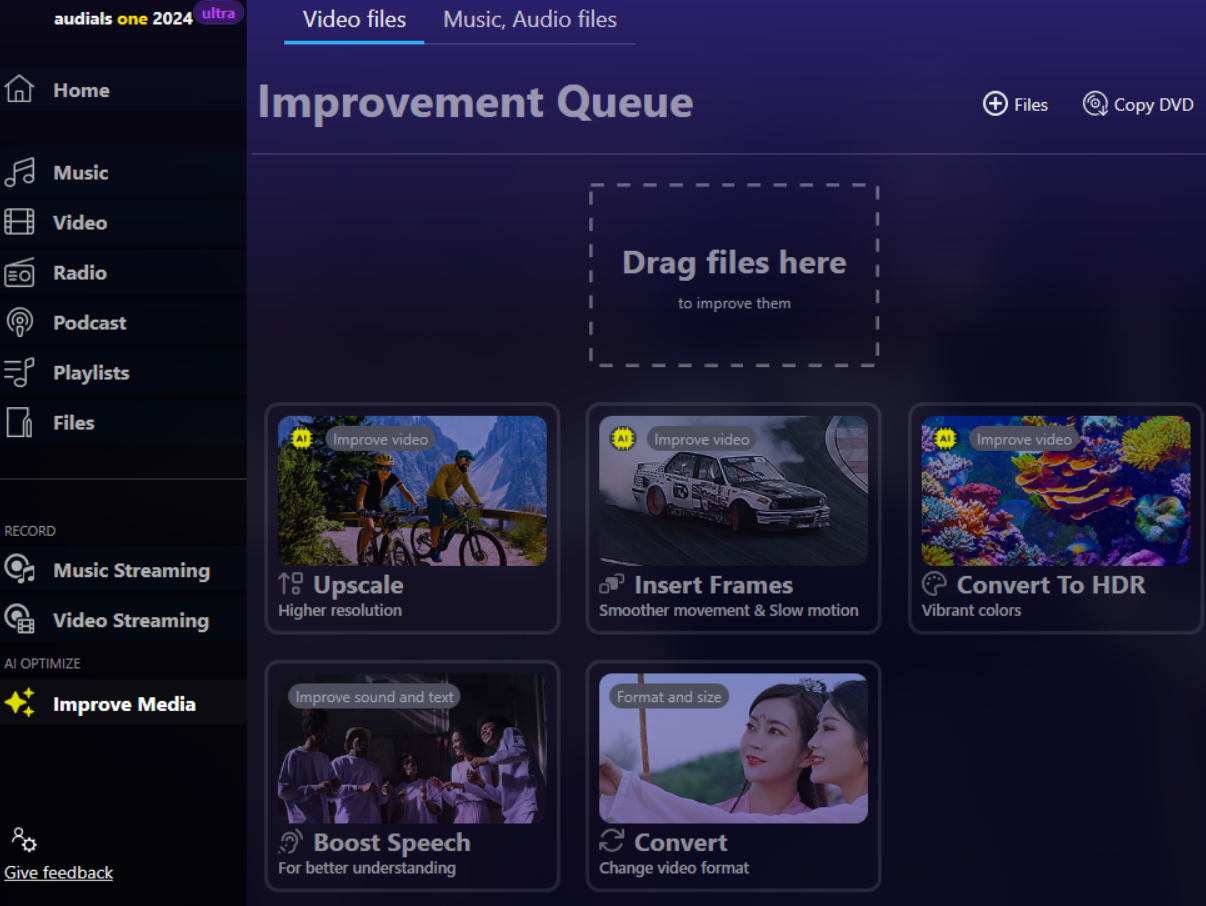
Task: Click the Improve Media sparkle icon
Action: [19, 703]
